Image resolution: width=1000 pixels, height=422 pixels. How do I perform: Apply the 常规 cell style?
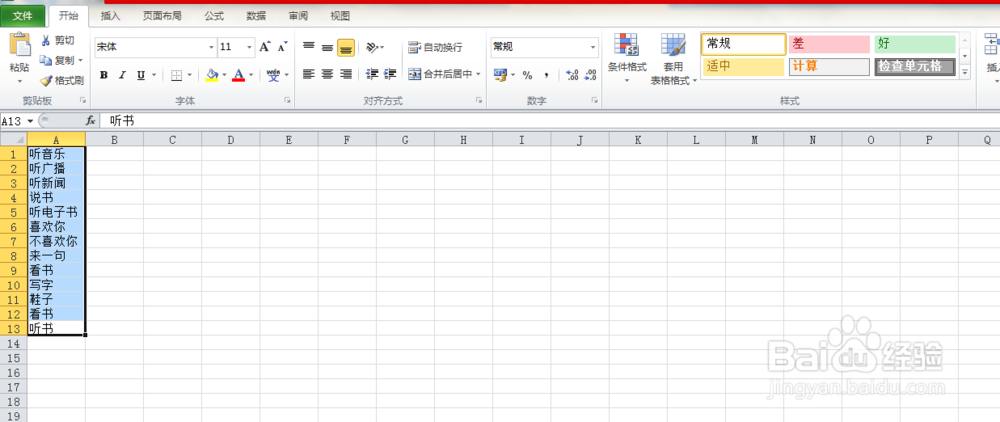coord(744,44)
